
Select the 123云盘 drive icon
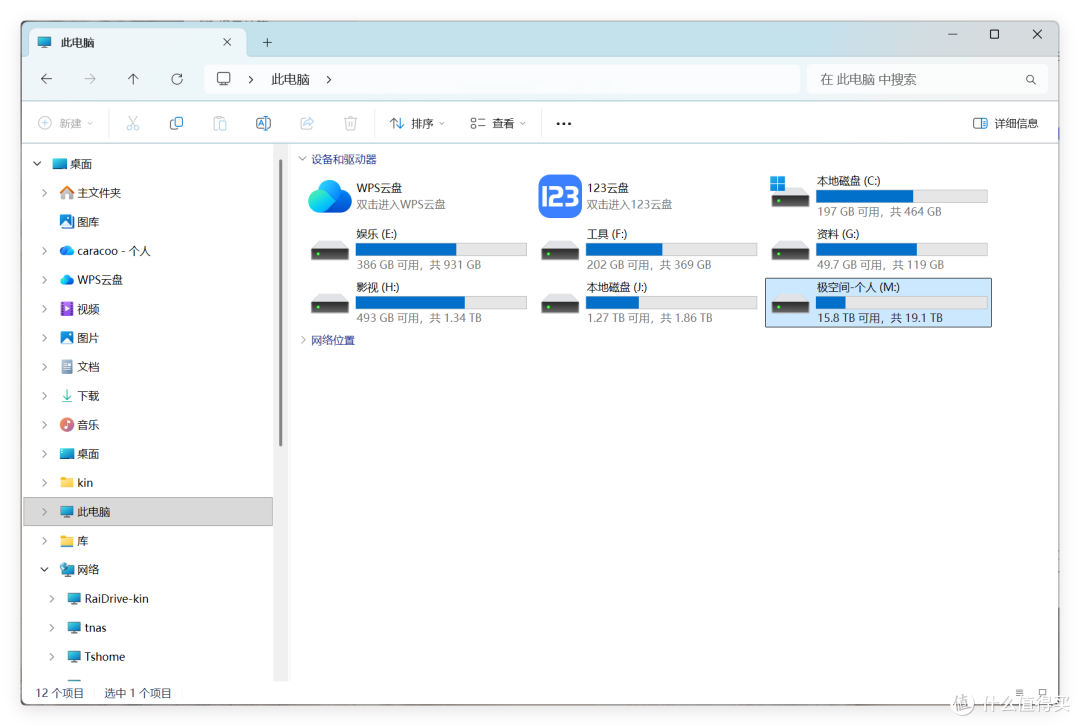[x=559, y=196]
